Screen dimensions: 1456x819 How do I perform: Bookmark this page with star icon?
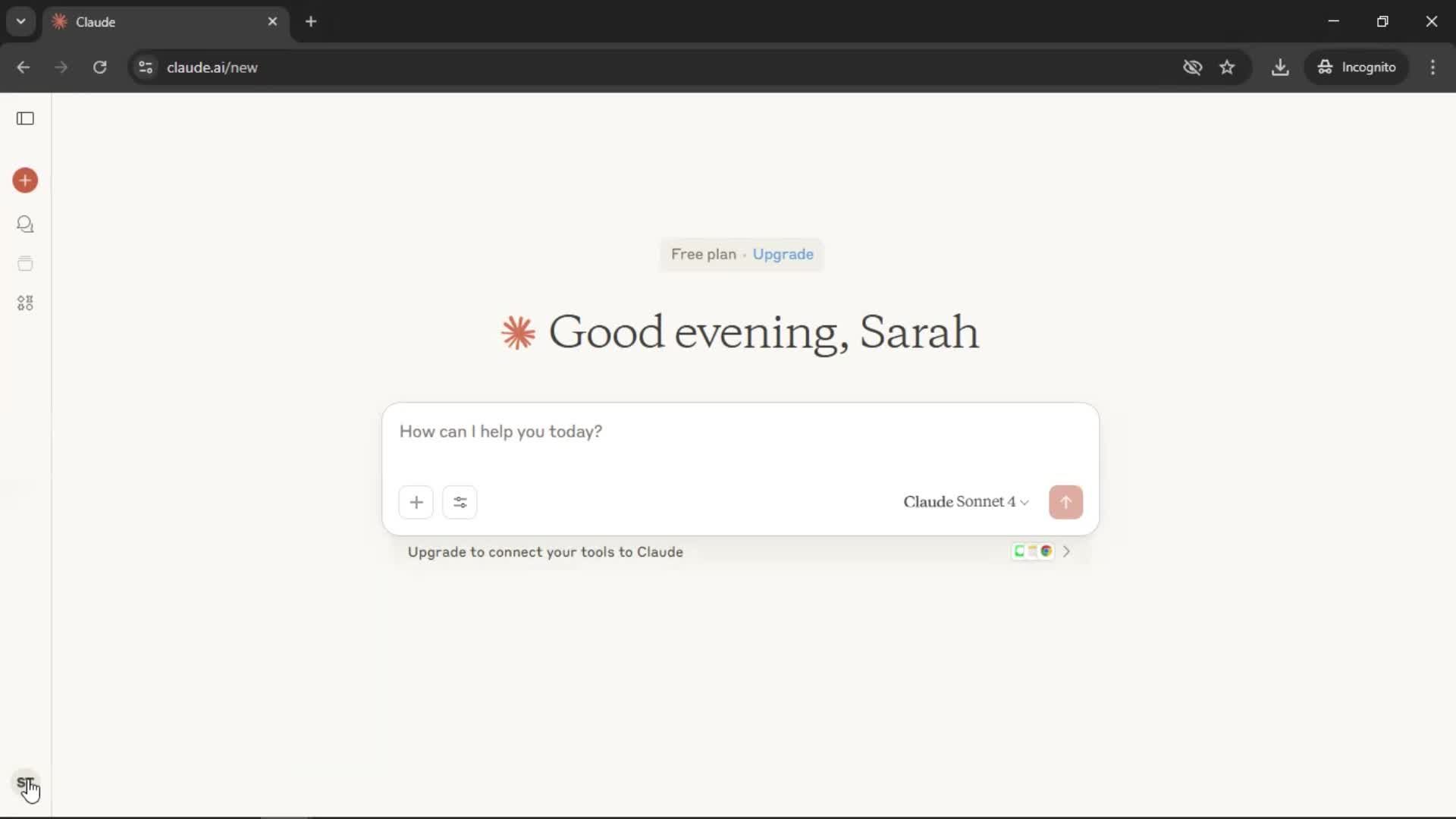tap(1227, 67)
